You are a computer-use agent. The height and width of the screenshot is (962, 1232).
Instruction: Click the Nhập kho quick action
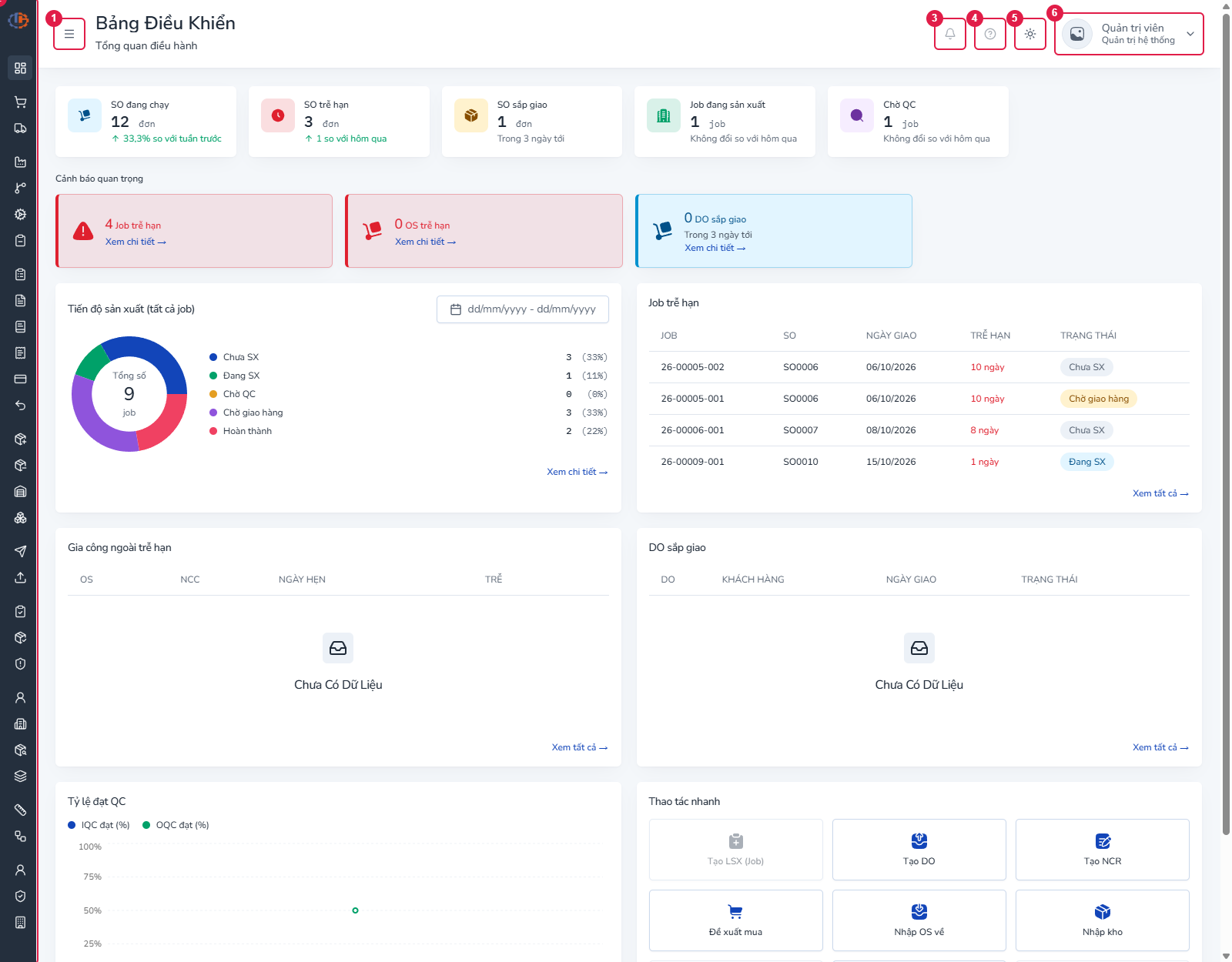pyautogui.click(x=1102, y=920)
